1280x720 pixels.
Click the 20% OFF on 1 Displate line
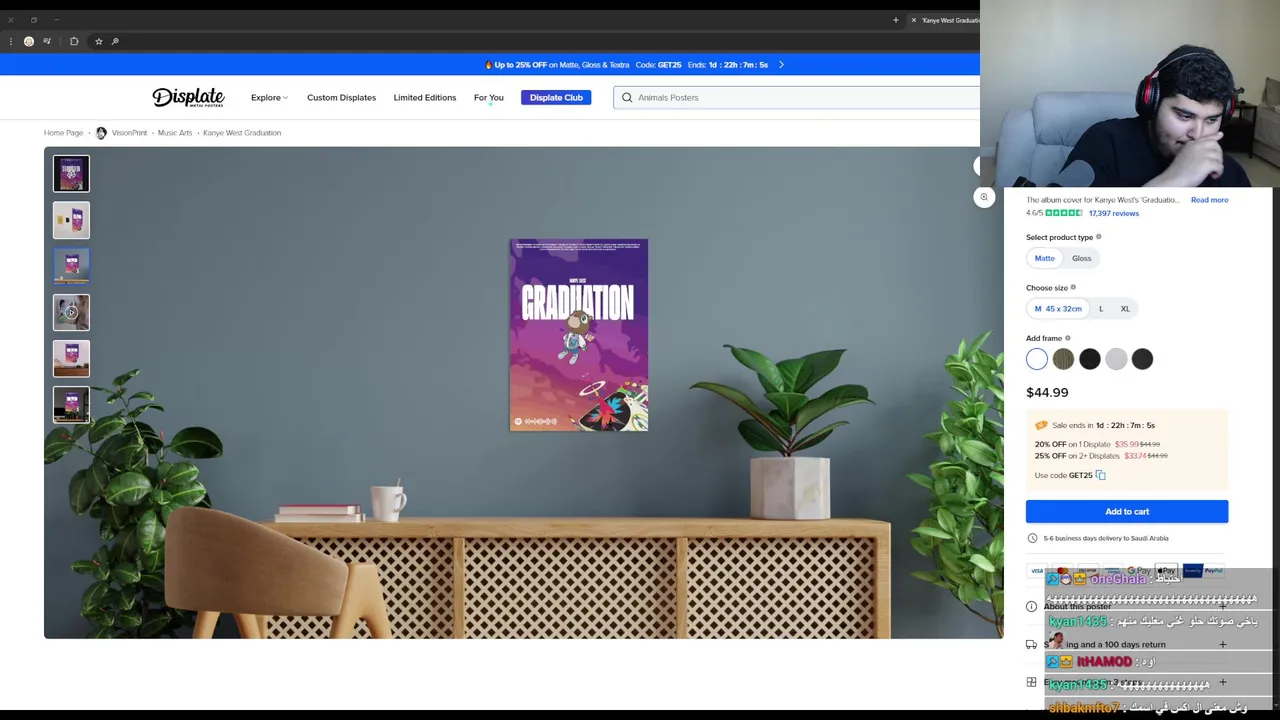coord(1097,444)
